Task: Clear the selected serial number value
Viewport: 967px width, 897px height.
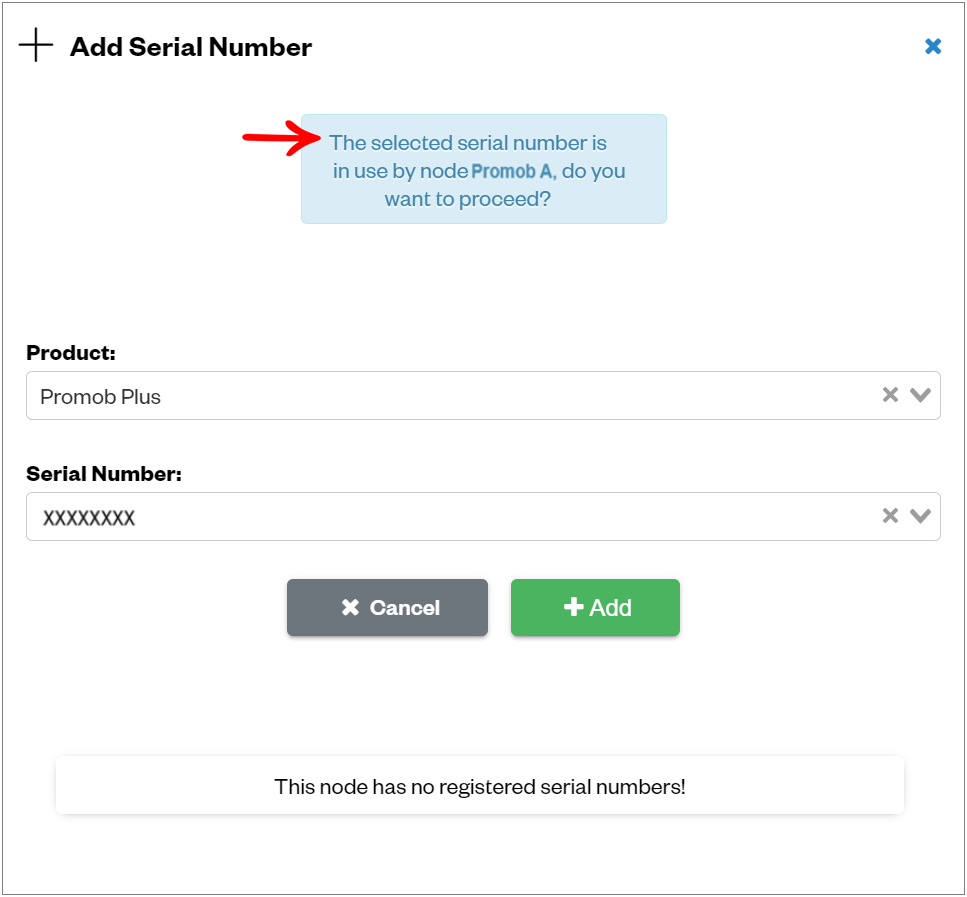Action: click(x=890, y=515)
